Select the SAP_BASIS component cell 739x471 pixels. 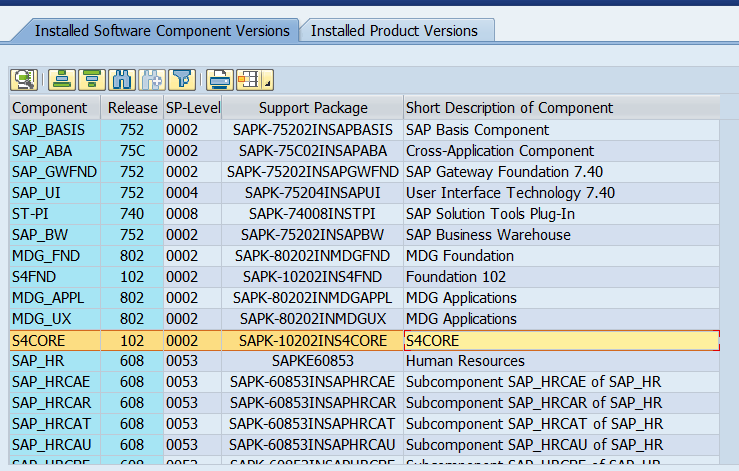coord(55,130)
